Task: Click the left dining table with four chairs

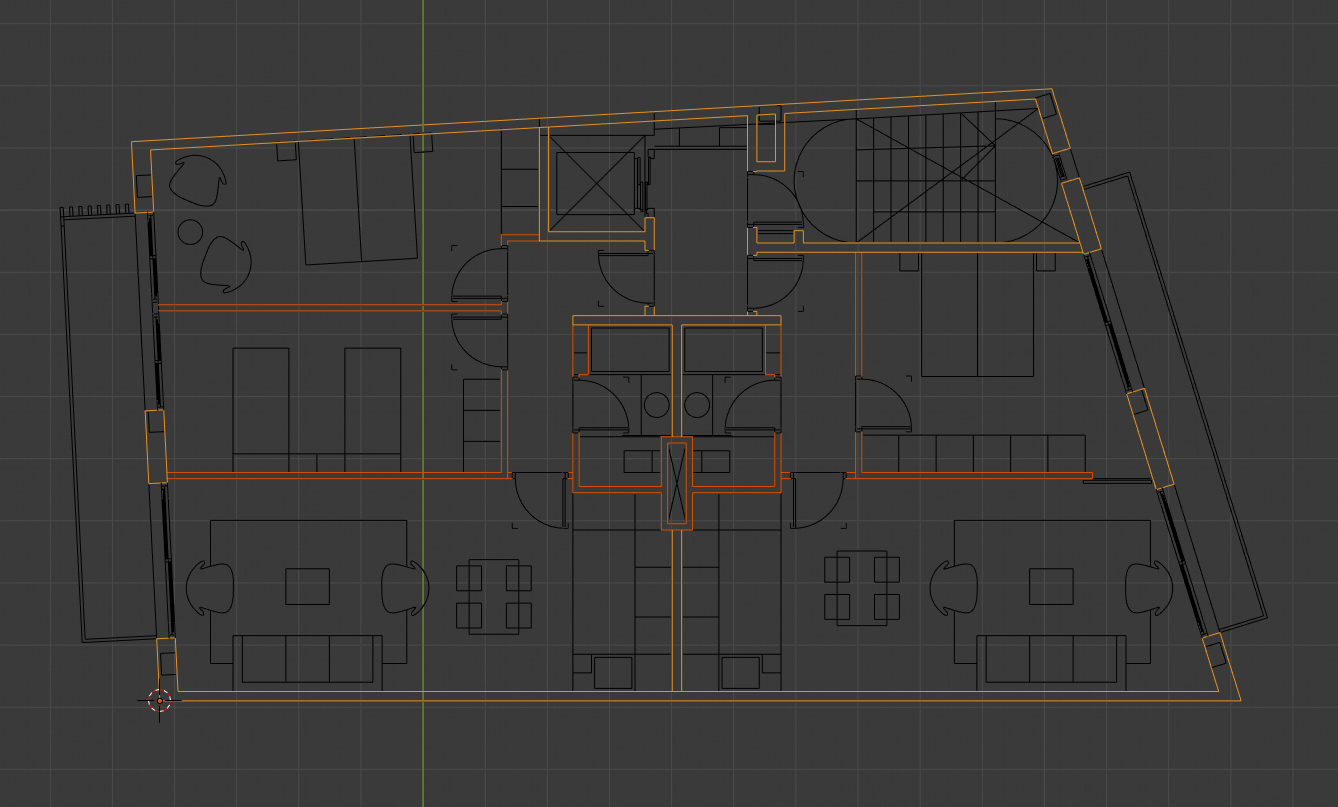Action: coord(494,596)
